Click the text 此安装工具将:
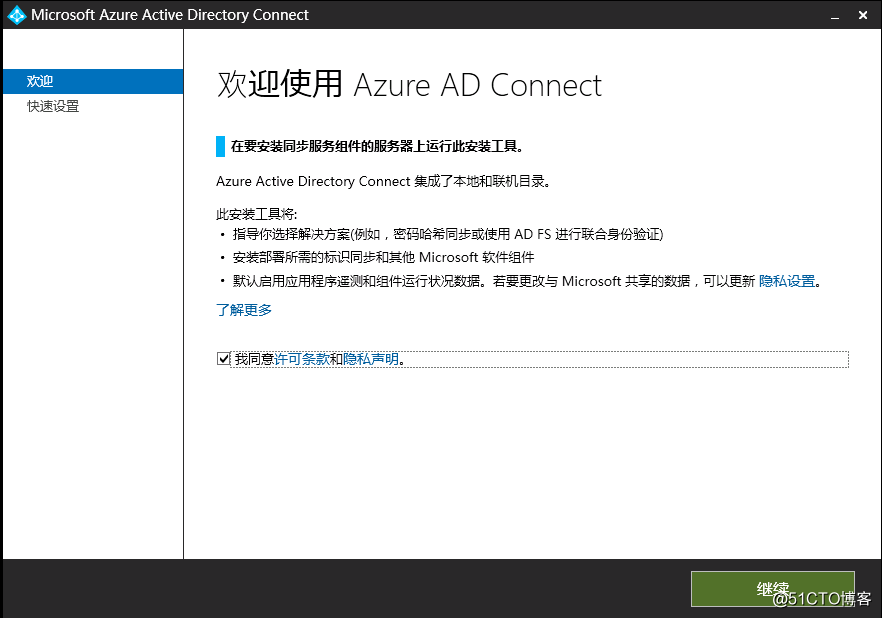This screenshot has width=882, height=618. [256, 214]
